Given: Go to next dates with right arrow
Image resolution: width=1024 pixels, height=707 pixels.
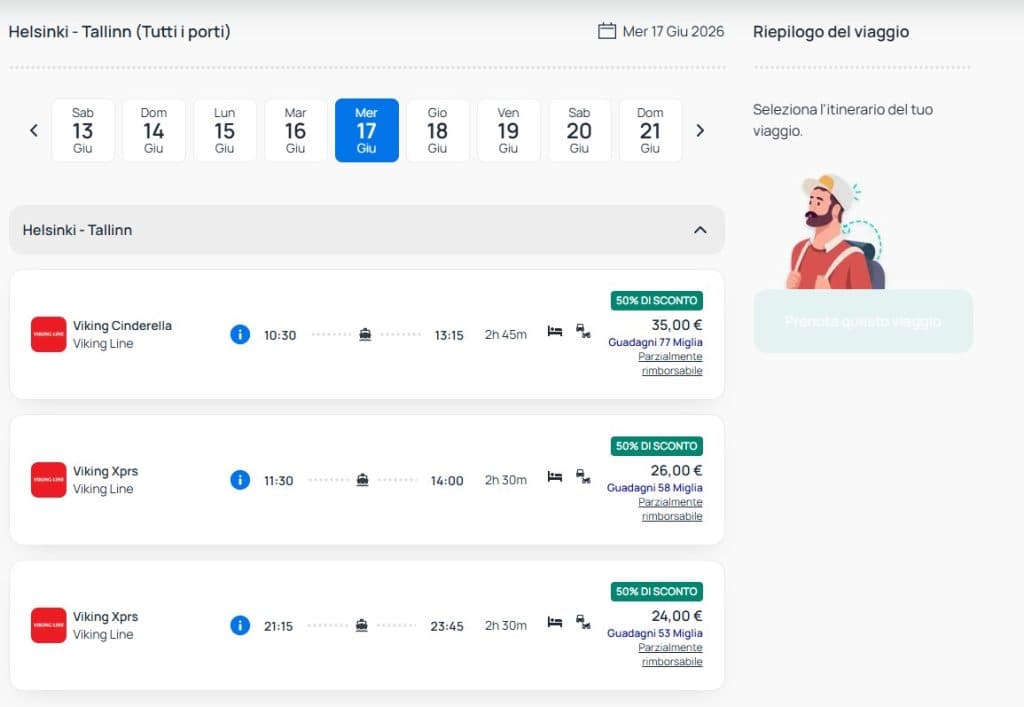Looking at the screenshot, I should [700, 131].
